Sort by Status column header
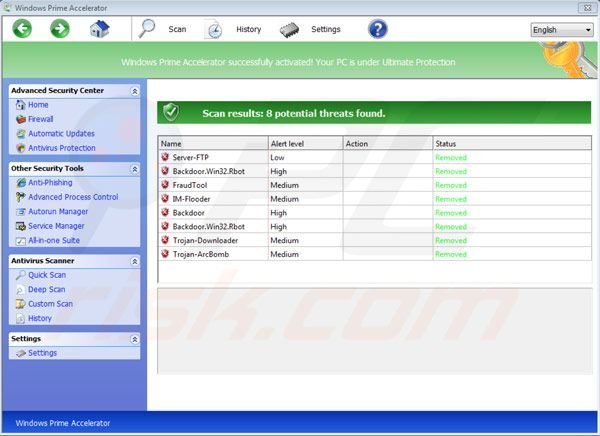 pyautogui.click(x=512, y=144)
